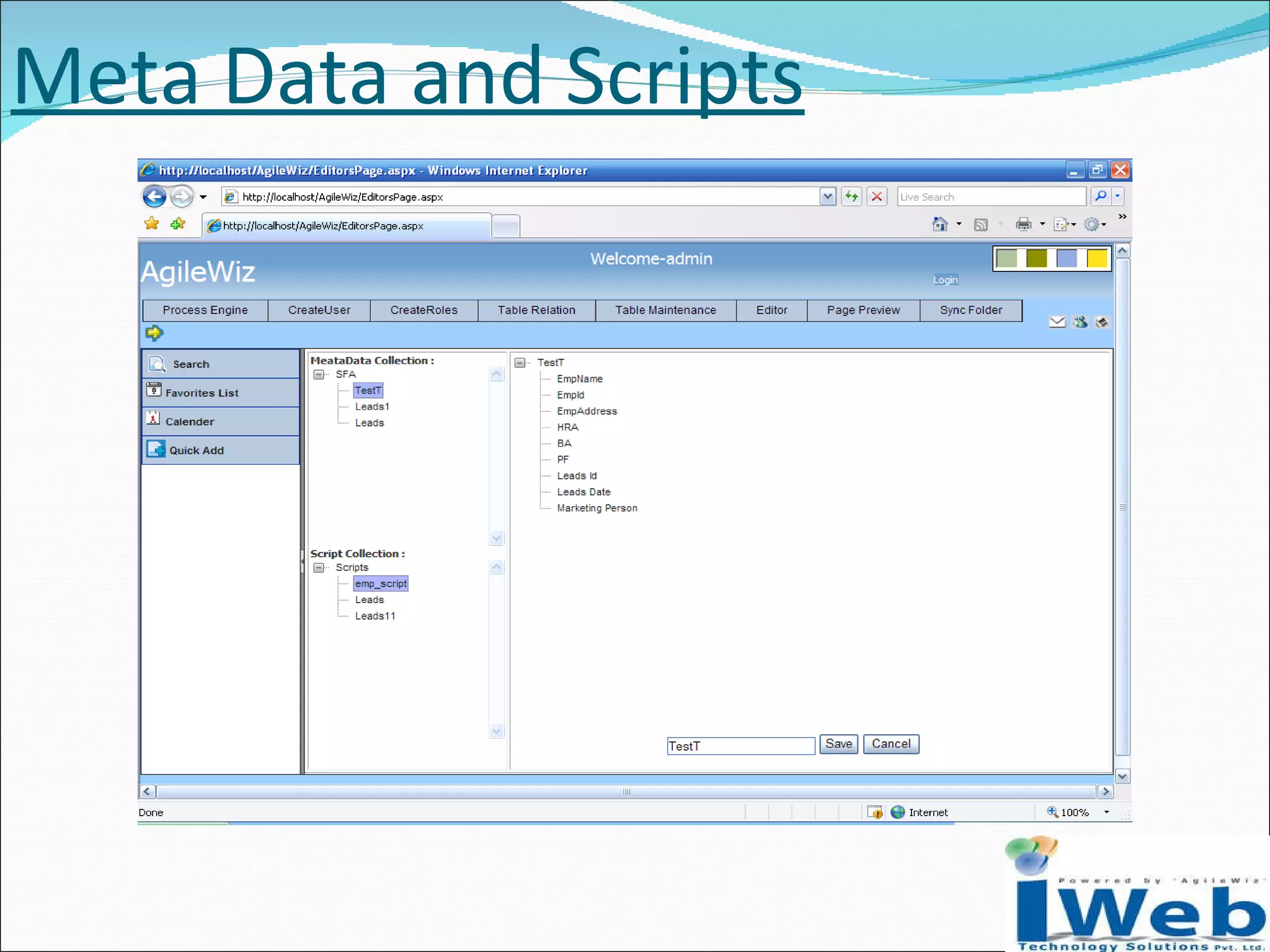Select TestT in MetaData Collection

(368, 390)
